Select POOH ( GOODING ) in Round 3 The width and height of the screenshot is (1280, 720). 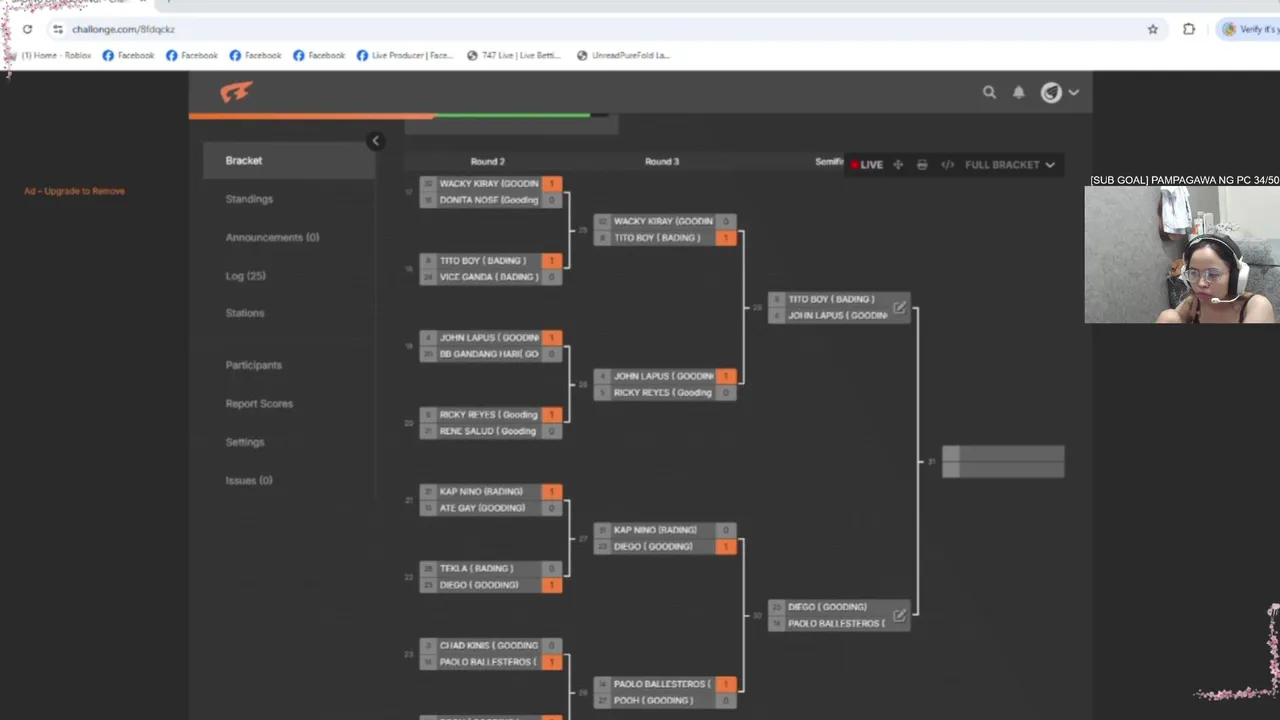(x=664, y=700)
